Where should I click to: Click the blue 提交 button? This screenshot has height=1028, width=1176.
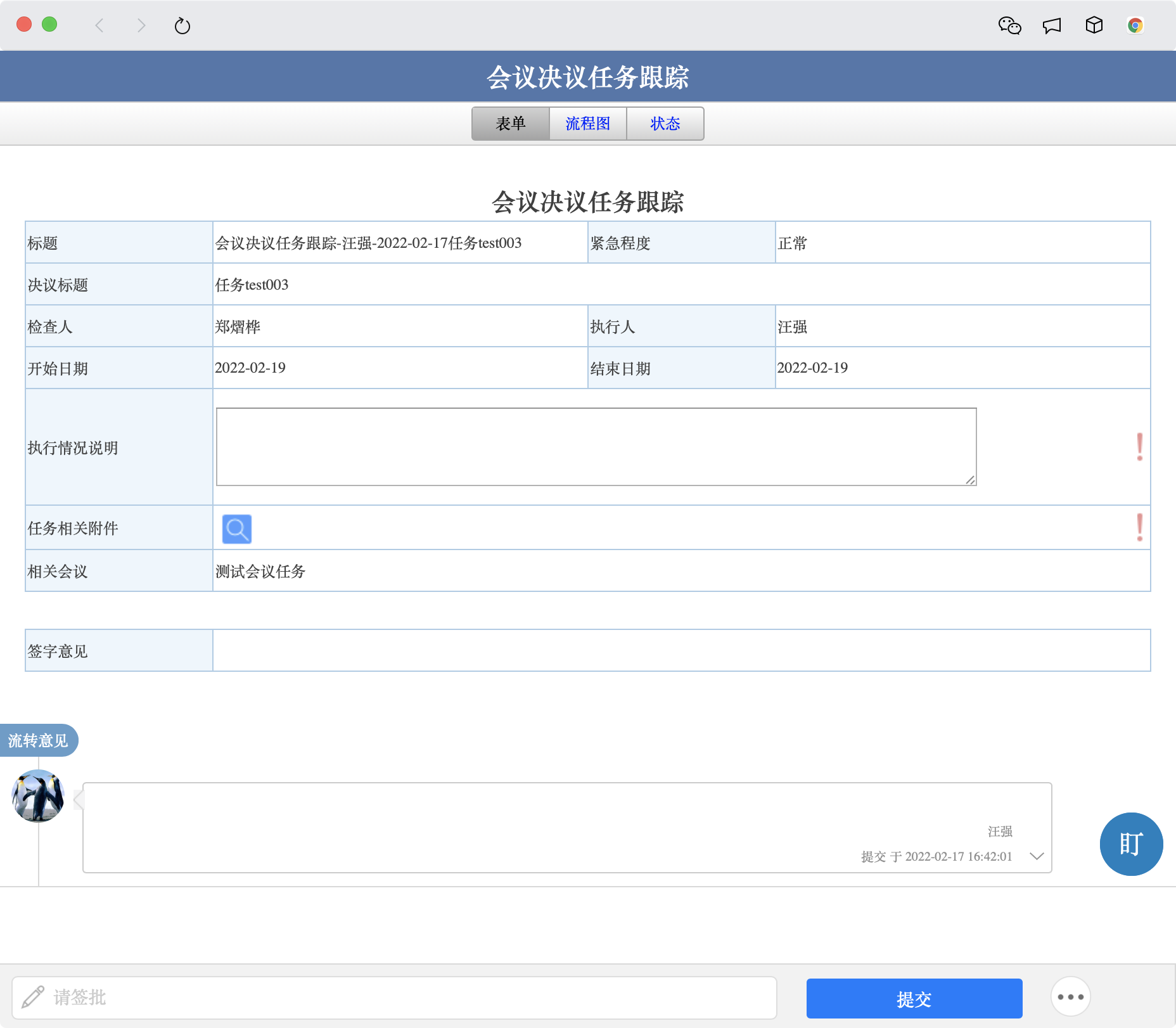(x=914, y=999)
